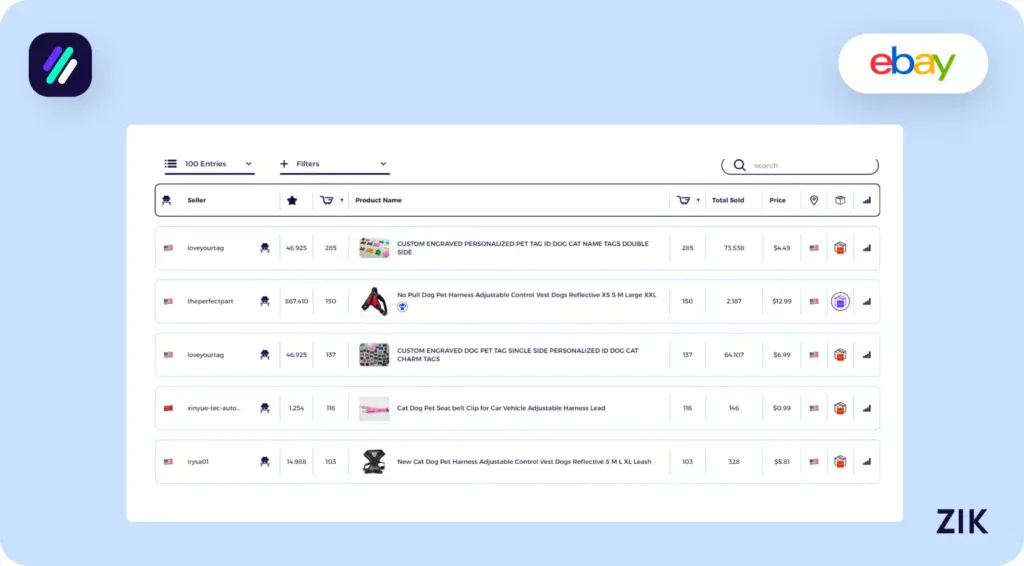Open seller loveyourtag in the $4.49 row
Image resolution: width=1024 pixels, height=566 pixels.
pyautogui.click(x=206, y=248)
